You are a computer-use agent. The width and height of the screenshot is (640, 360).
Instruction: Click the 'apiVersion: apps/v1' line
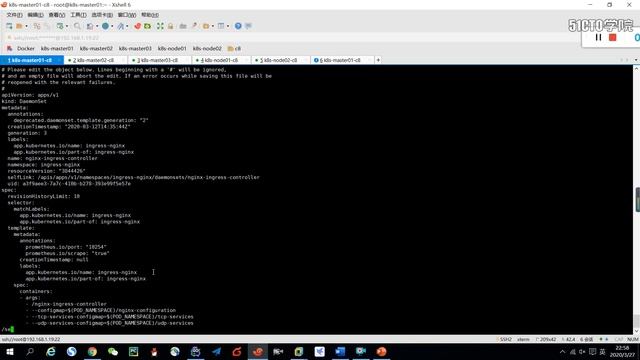(x=30, y=95)
